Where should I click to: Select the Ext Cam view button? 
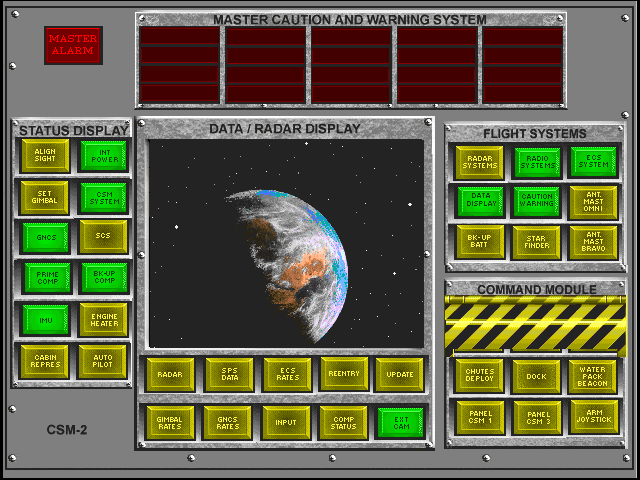tap(400, 422)
